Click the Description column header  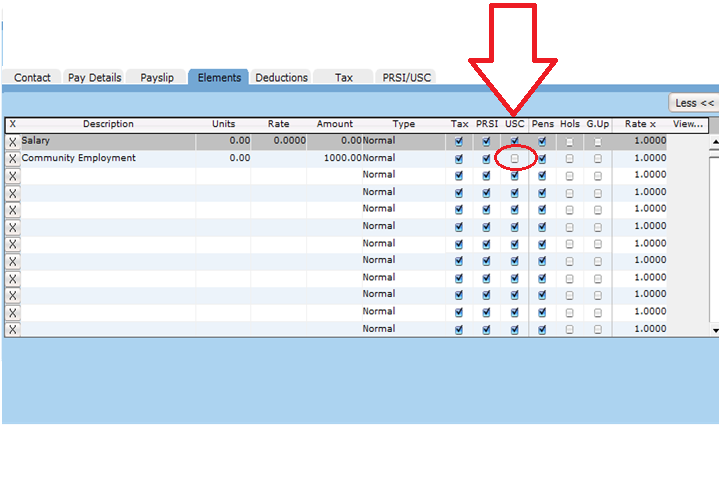click(108, 125)
